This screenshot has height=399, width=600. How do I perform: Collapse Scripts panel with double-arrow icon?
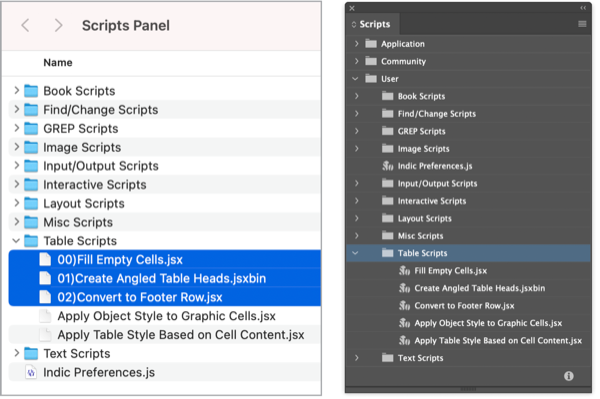point(583,8)
